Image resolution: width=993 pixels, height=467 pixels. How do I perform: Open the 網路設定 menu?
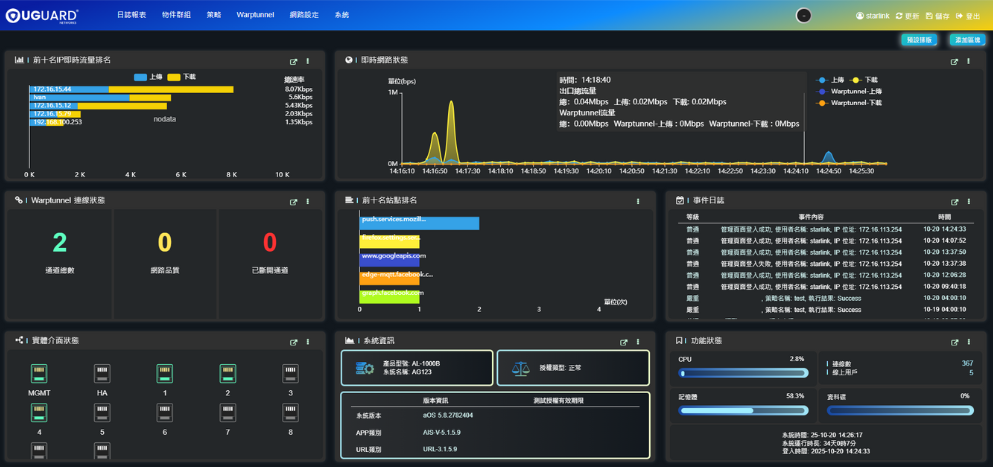pos(303,16)
